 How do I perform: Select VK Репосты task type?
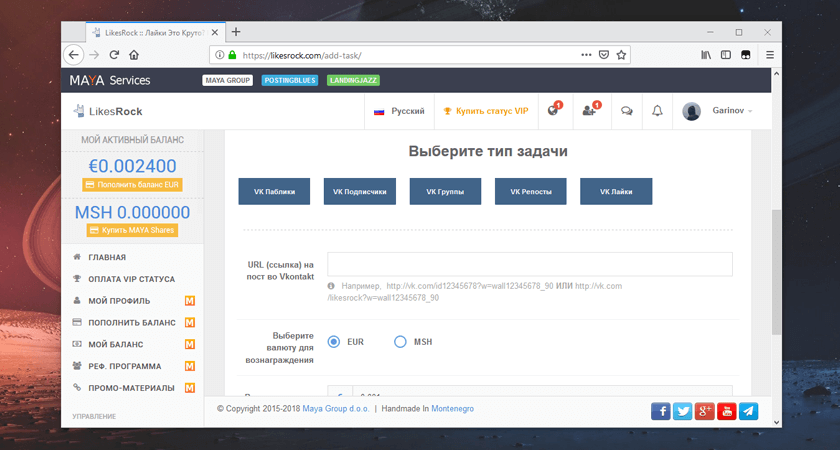[x=530, y=191]
